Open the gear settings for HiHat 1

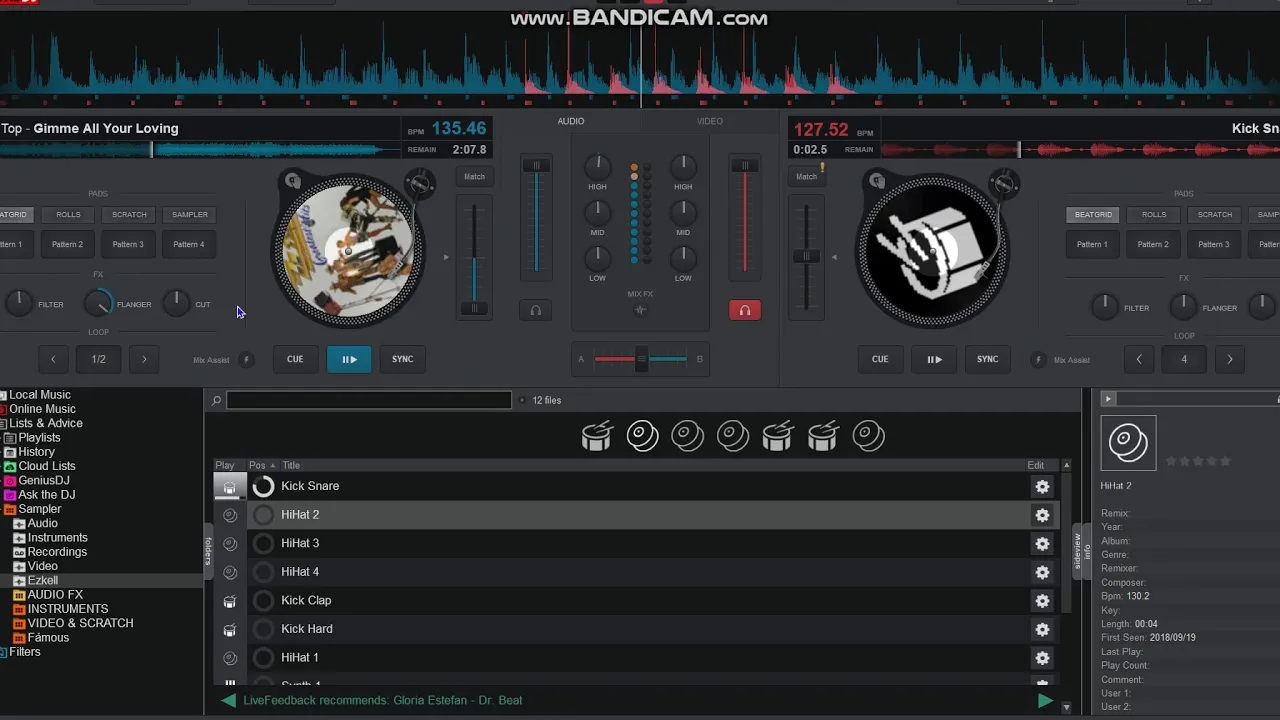click(1042, 658)
